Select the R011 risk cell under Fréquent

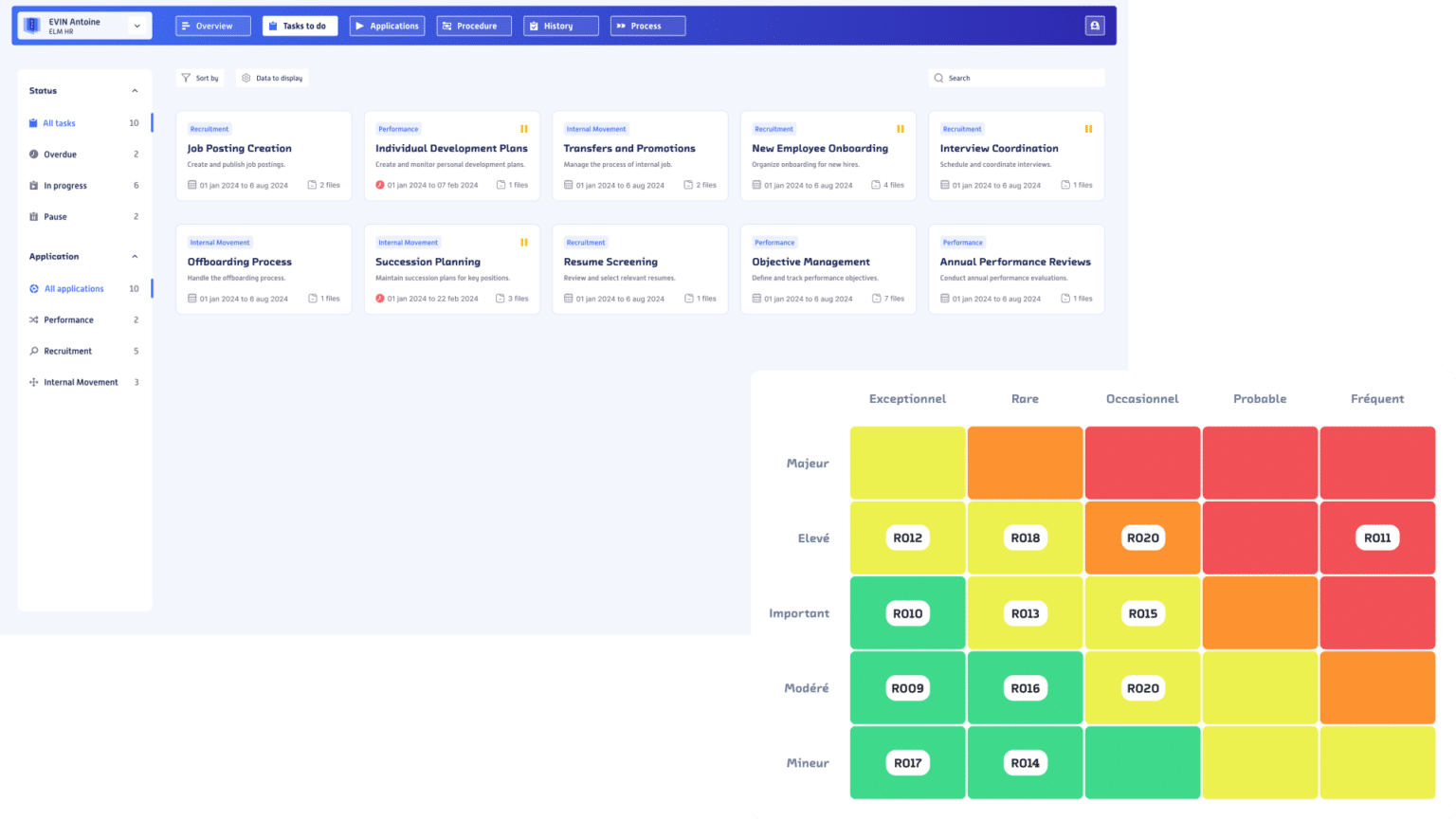click(1377, 537)
